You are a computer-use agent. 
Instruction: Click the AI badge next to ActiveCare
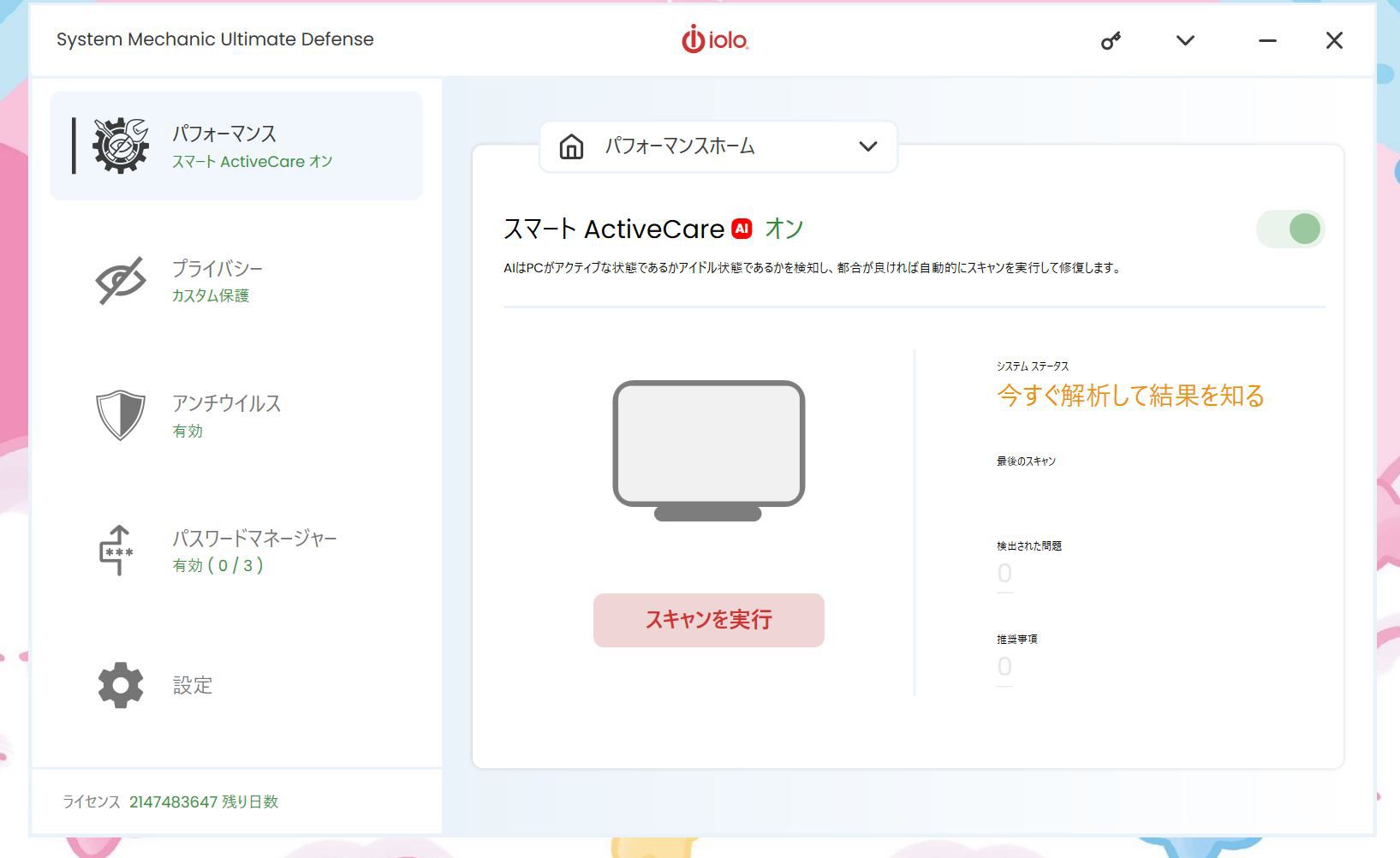pos(742,228)
